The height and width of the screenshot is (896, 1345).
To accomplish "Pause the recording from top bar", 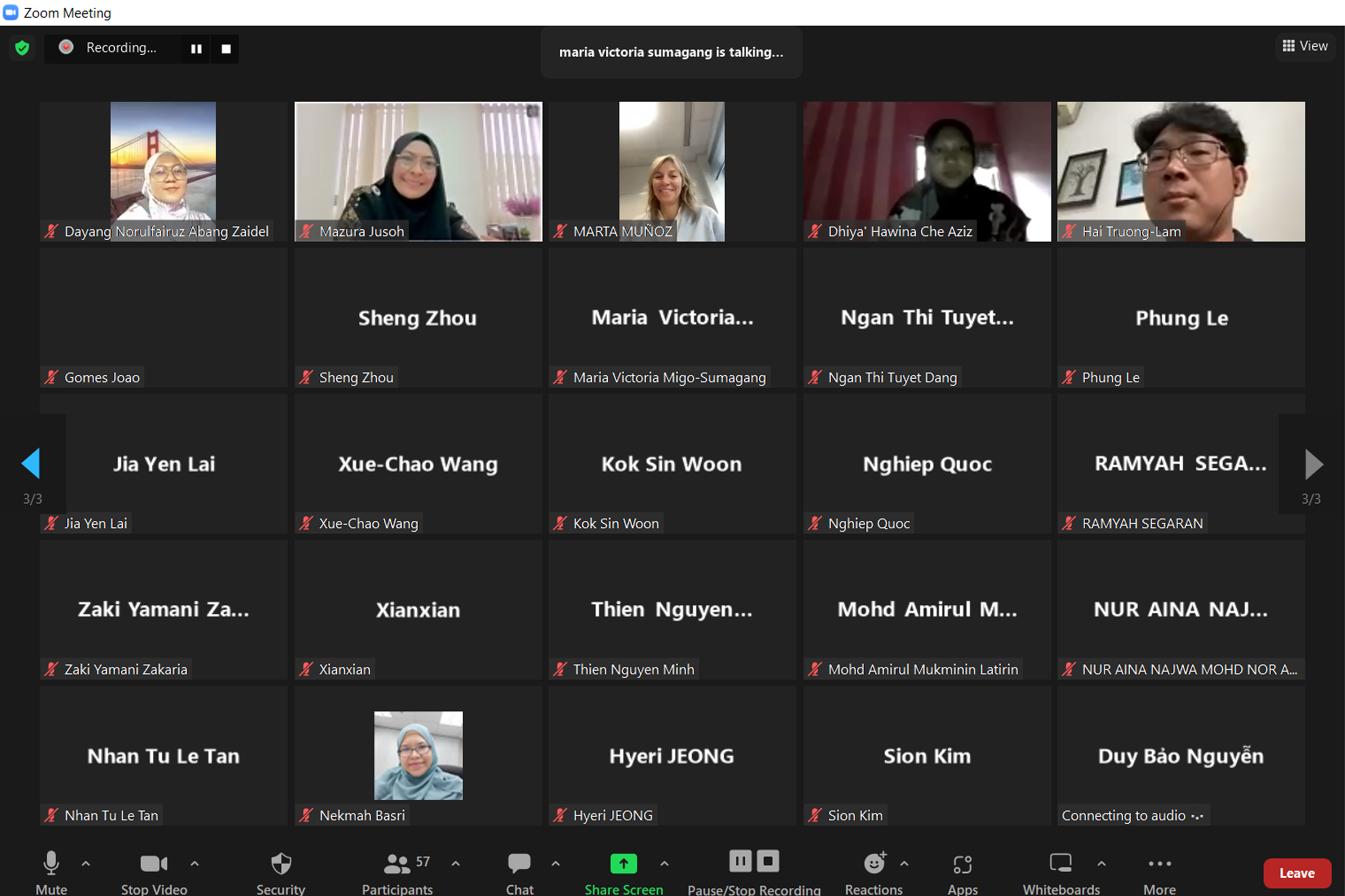I will 196,49.
